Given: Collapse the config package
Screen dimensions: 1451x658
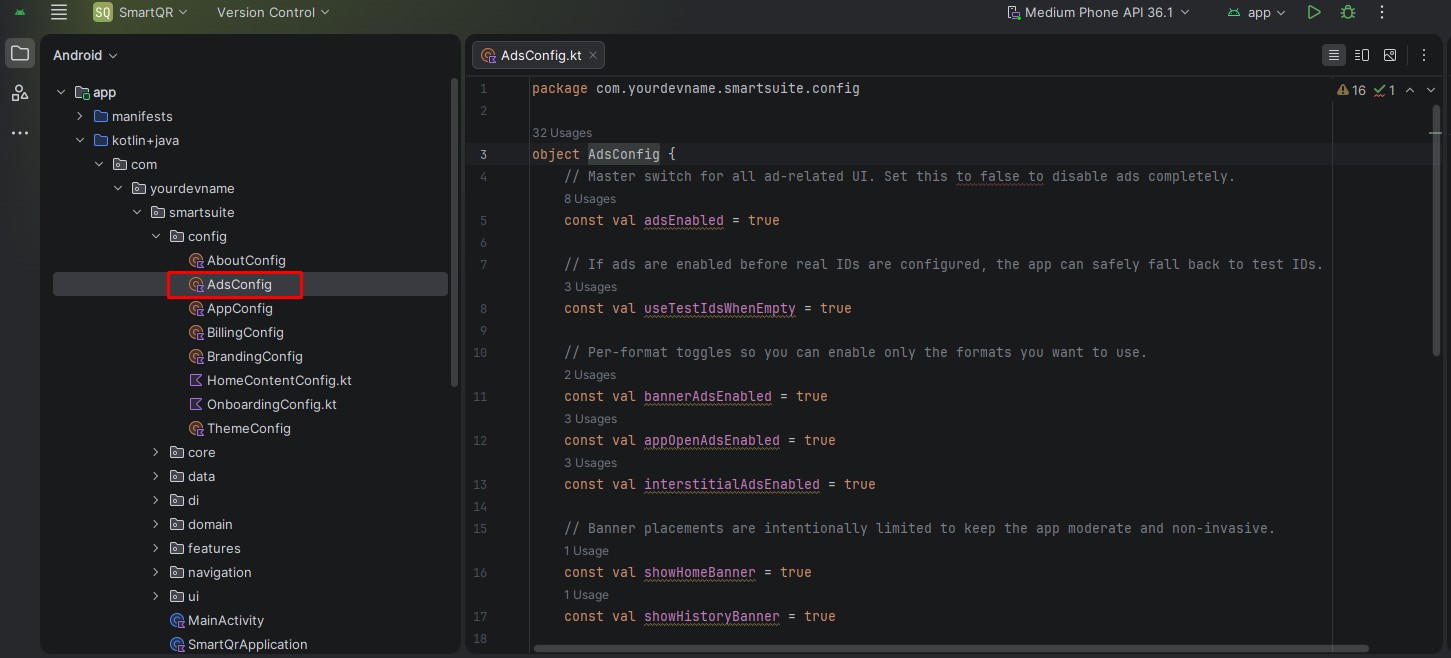Looking at the screenshot, I should pos(156,236).
